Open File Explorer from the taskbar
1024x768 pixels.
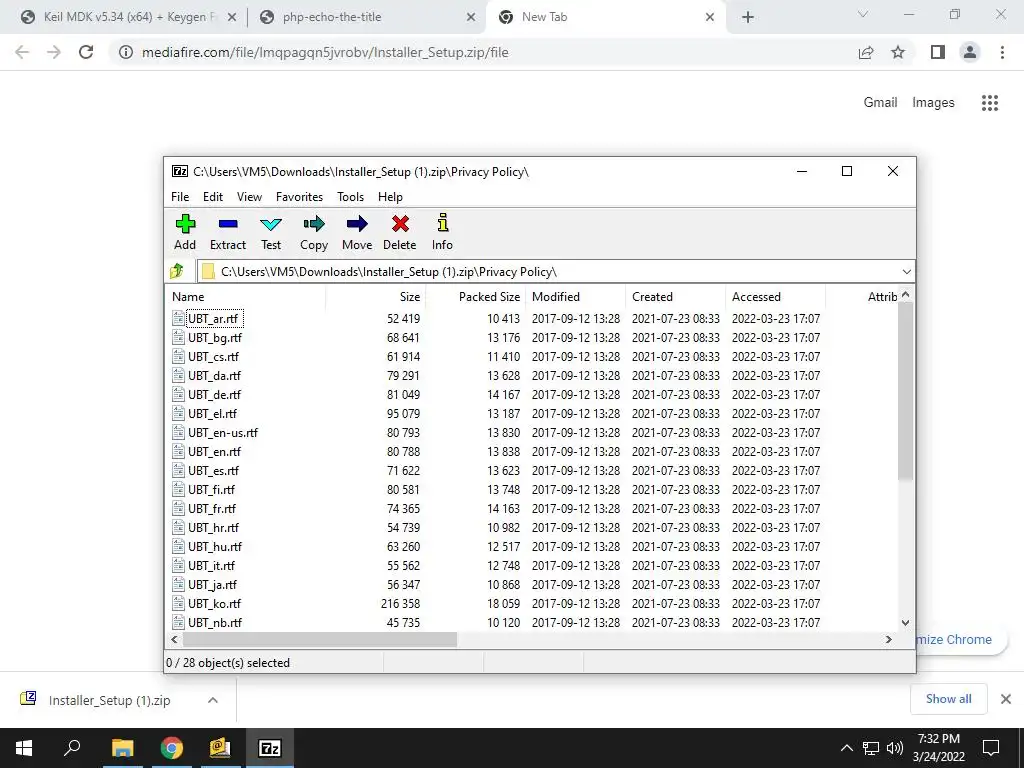[122, 748]
